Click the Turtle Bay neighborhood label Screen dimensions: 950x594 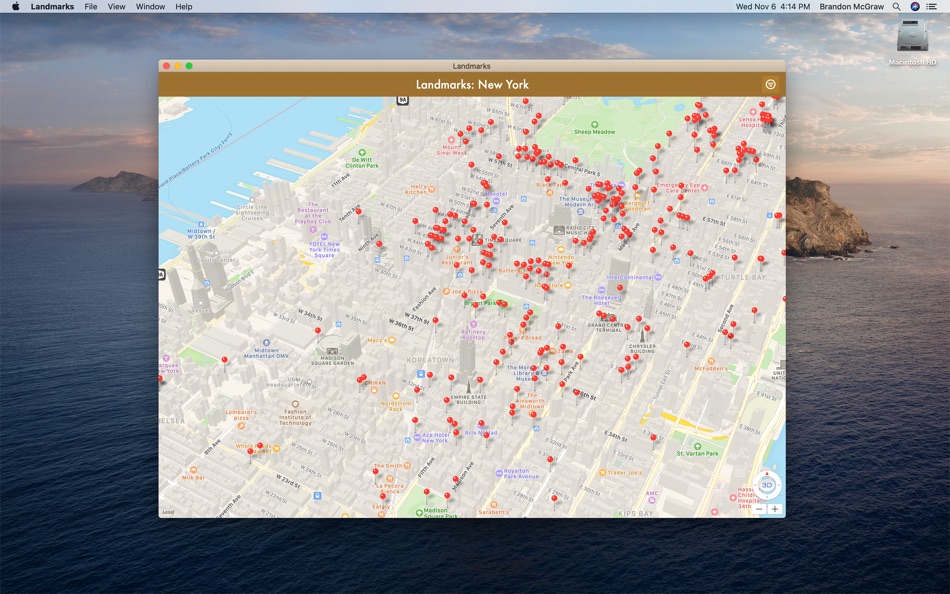pyautogui.click(x=743, y=278)
